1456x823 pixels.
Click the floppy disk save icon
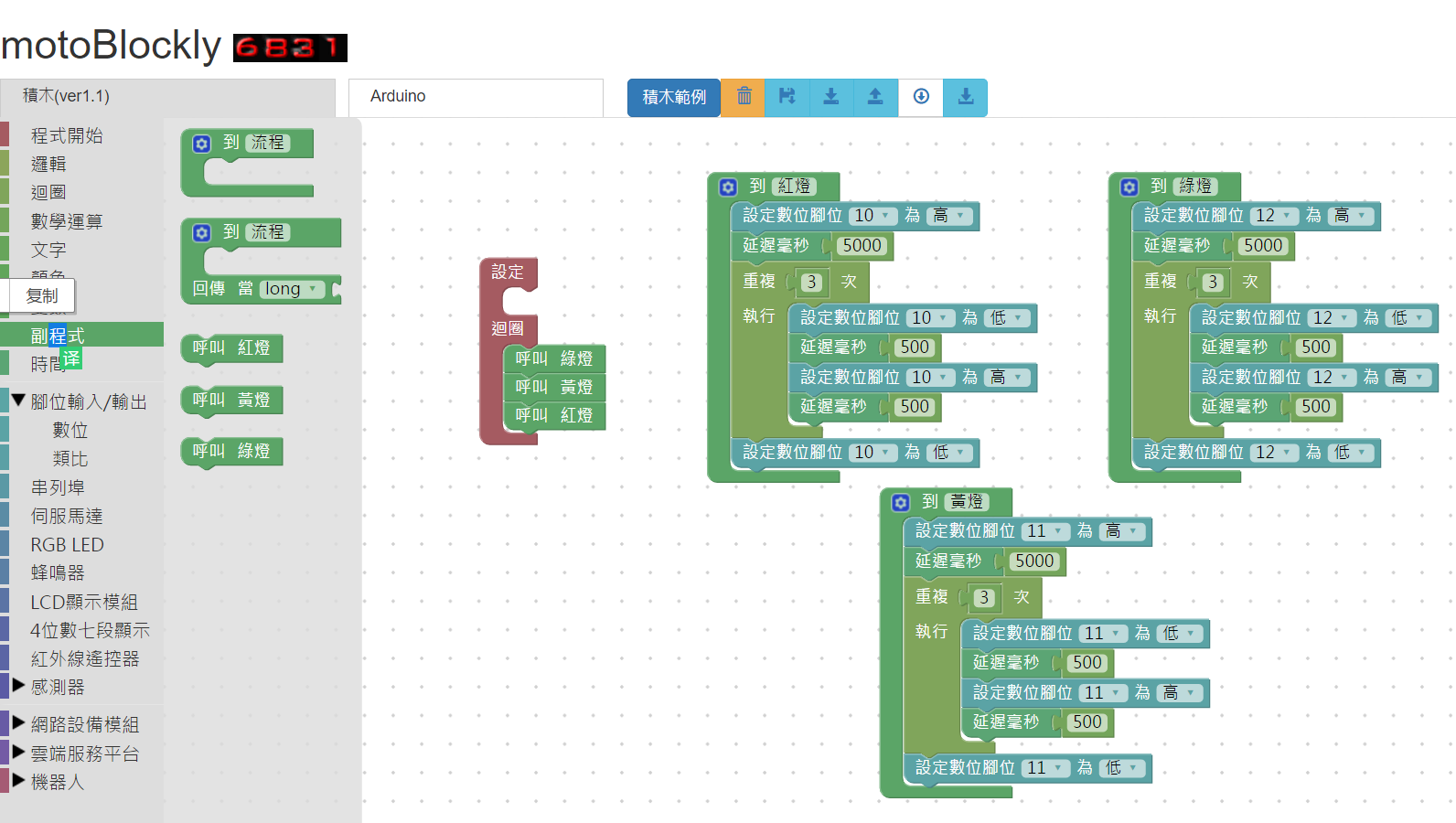click(787, 97)
